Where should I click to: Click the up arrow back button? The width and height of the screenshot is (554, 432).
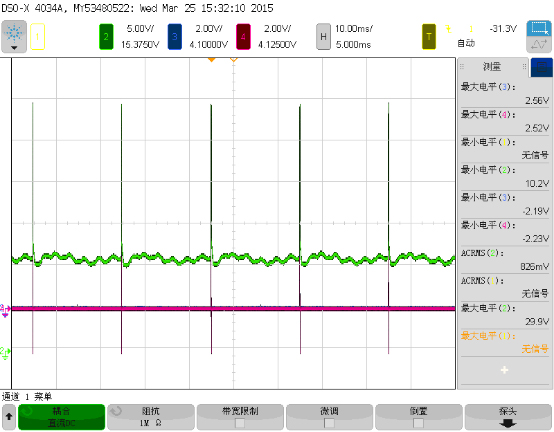tap(9, 417)
